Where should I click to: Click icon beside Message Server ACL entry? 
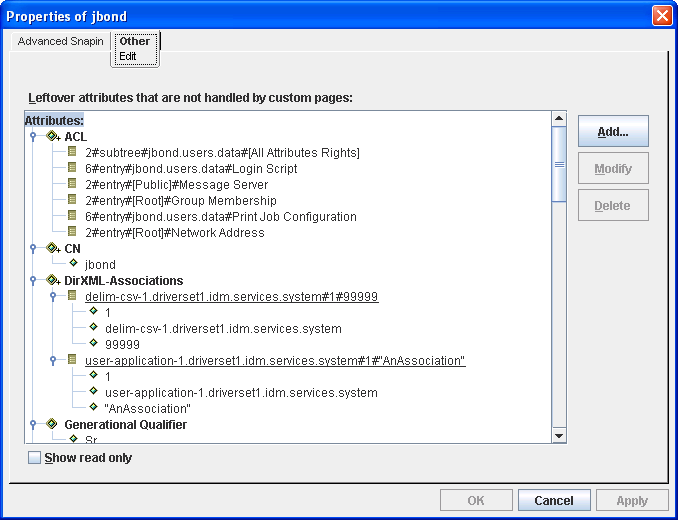72,183
